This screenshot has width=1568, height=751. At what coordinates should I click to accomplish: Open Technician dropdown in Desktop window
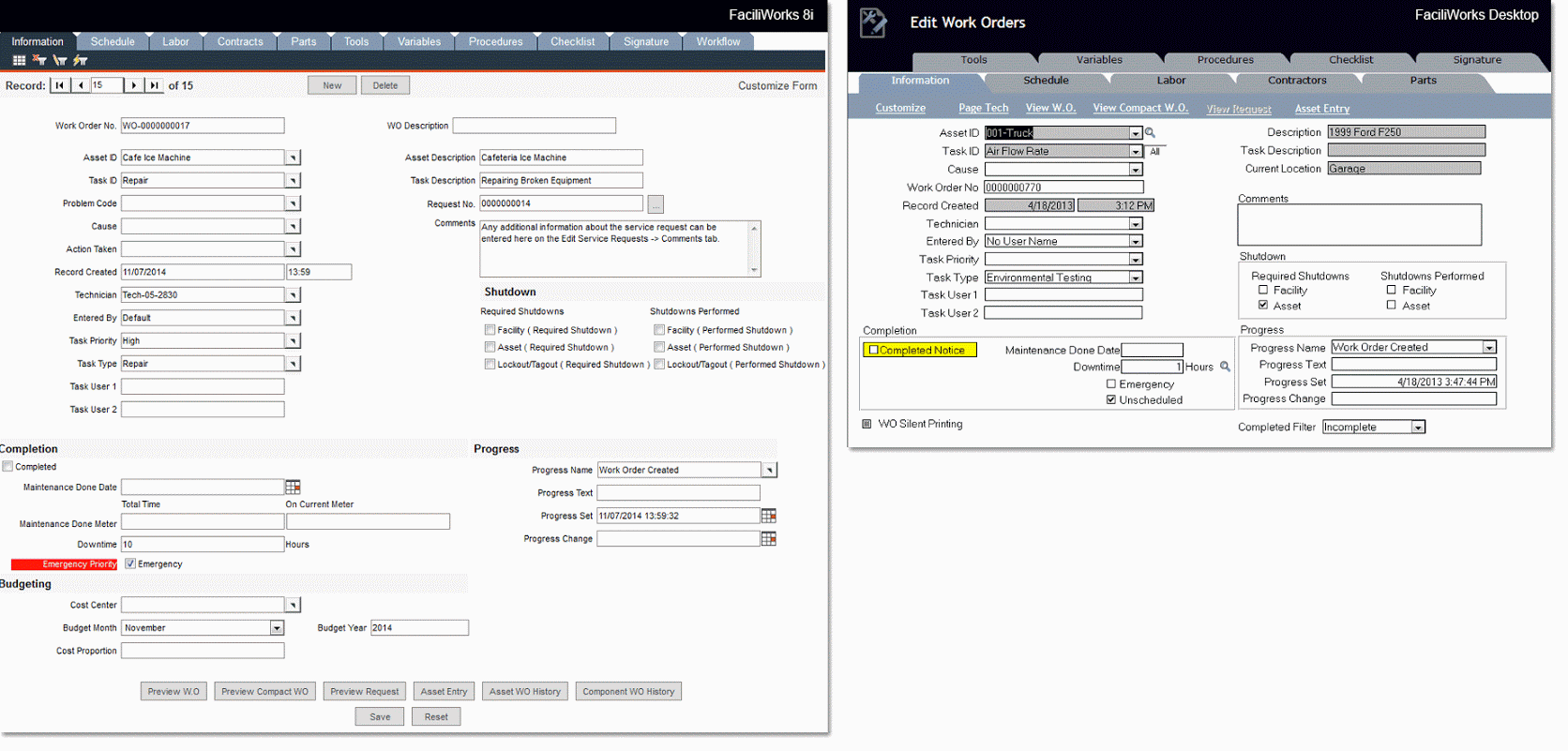(x=1136, y=223)
